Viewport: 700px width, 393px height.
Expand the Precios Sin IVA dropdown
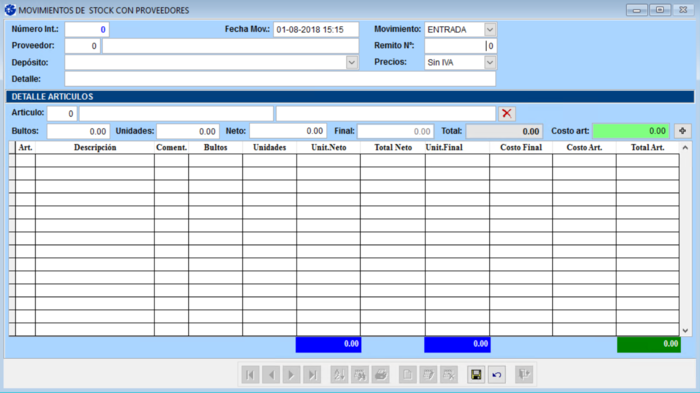(x=490, y=63)
